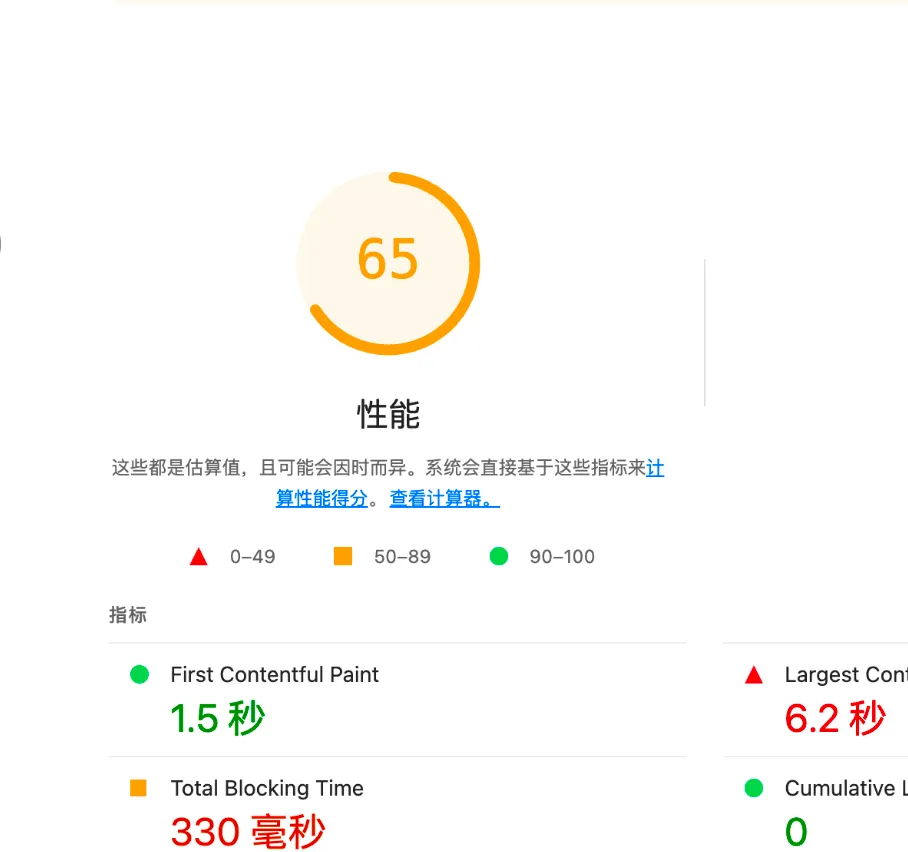Select the First Contentful Paint metric label
This screenshot has width=908, height=852.
click(274, 675)
